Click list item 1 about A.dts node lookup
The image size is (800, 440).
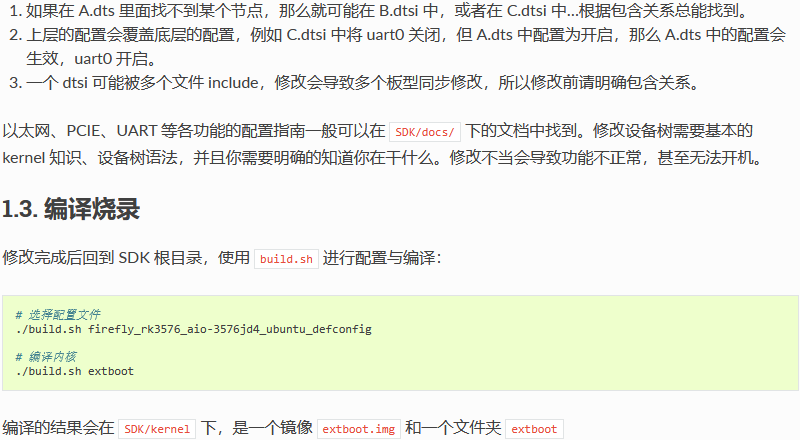click(379, 11)
